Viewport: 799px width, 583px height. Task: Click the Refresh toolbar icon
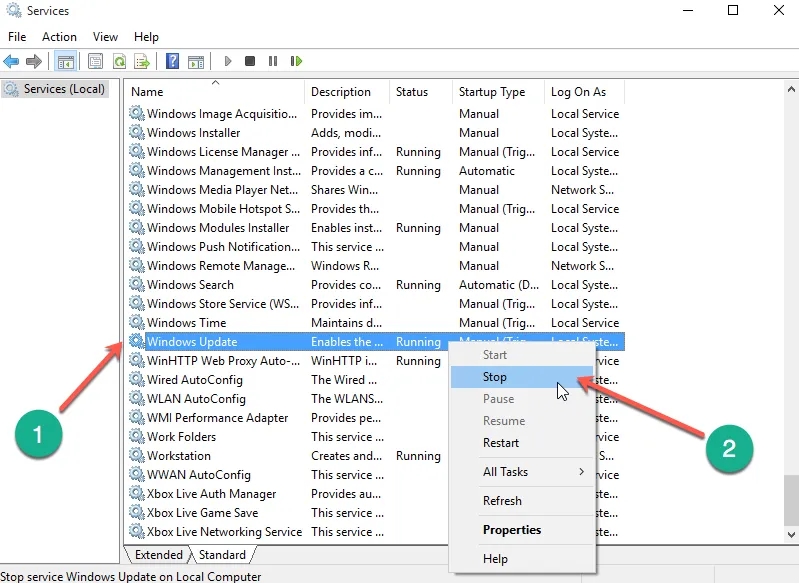[119, 61]
